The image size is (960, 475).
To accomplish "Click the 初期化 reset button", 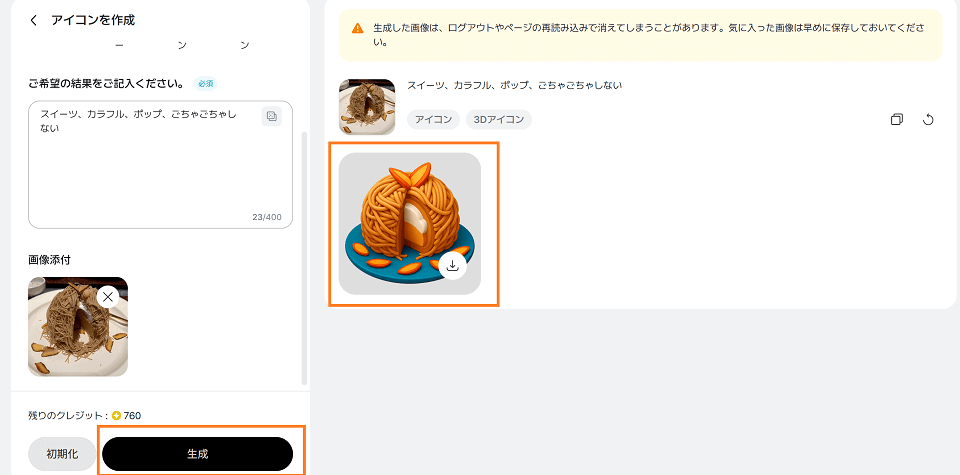I will pyautogui.click(x=62, y=454).
